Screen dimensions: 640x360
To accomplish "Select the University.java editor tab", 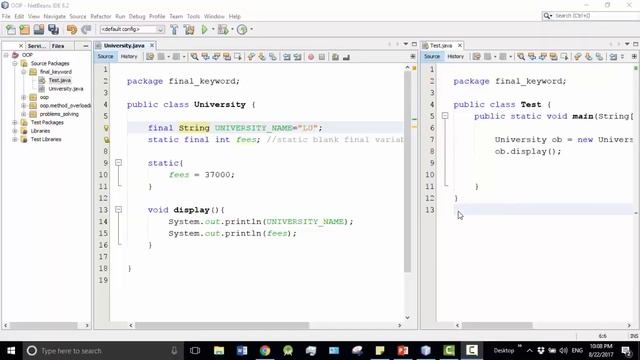I will pos(124,45).
